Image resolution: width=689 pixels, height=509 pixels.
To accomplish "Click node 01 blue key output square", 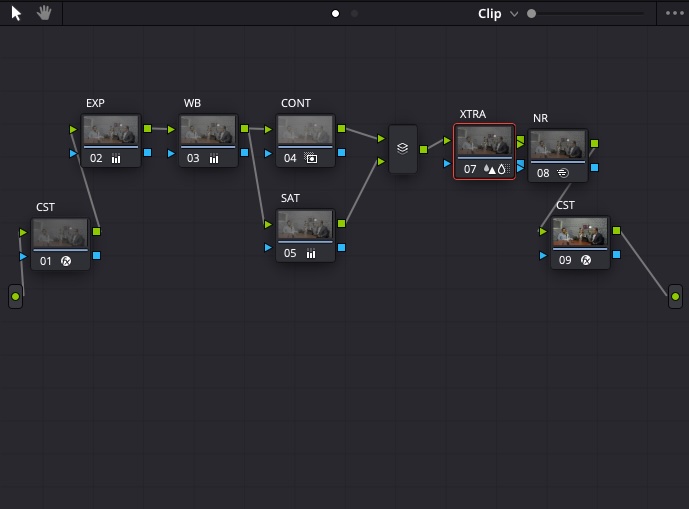I will click(x=97, y=255).
